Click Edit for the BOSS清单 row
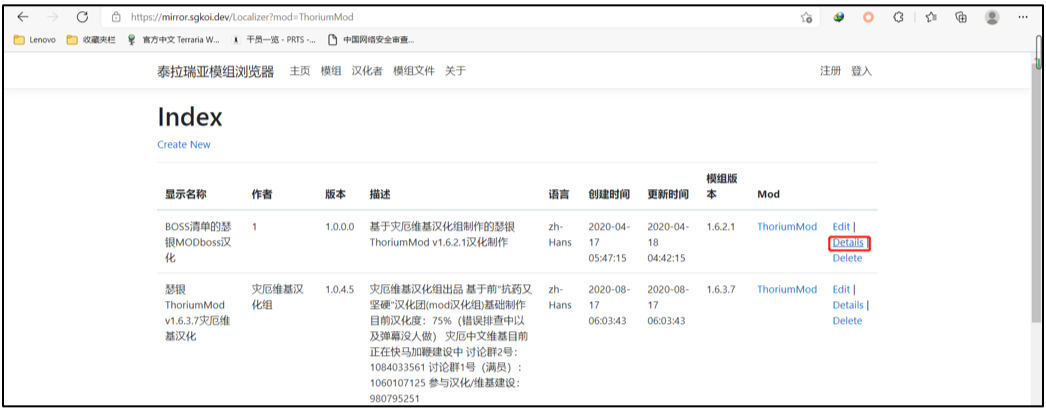Screen dimensions: 1046x411 (x=841, y=227)
